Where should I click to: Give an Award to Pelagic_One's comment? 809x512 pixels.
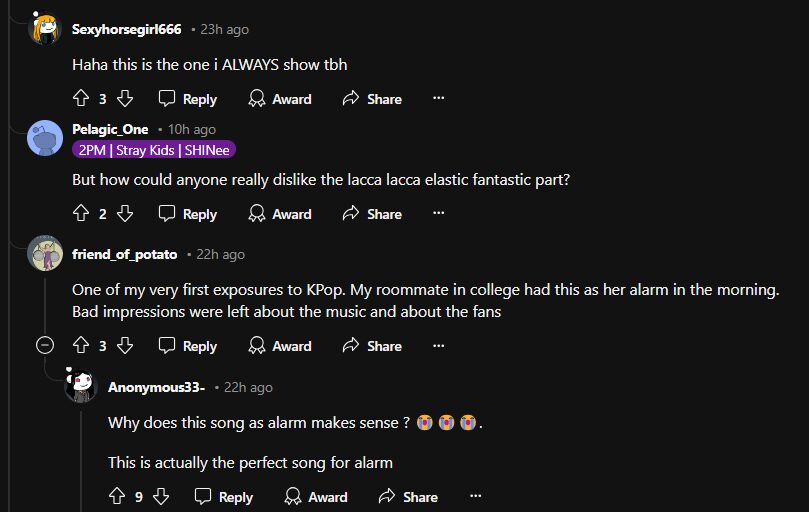(280, 214)
